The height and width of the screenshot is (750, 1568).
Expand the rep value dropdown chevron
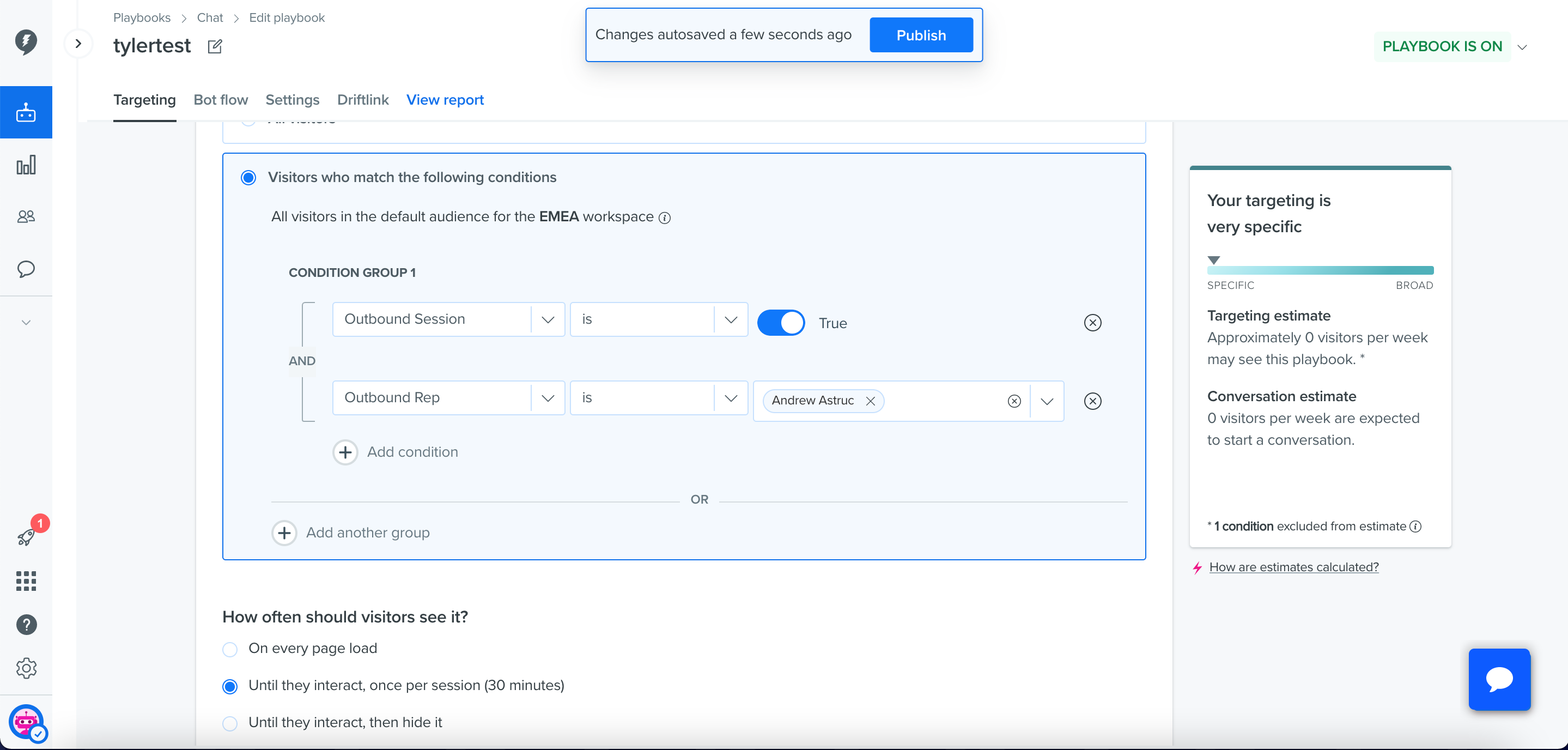click(x=1047, y=401)
